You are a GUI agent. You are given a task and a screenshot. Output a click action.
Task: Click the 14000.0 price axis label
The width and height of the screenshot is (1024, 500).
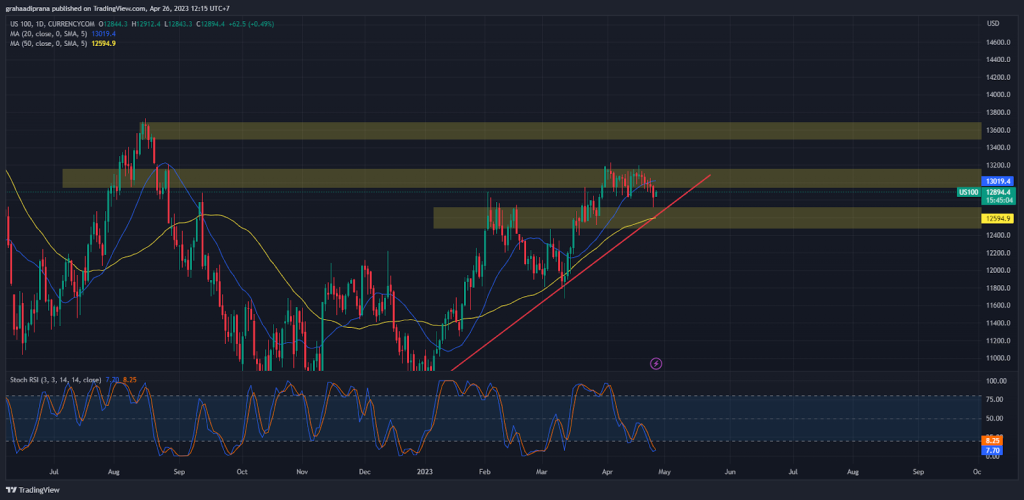point(999,95)
